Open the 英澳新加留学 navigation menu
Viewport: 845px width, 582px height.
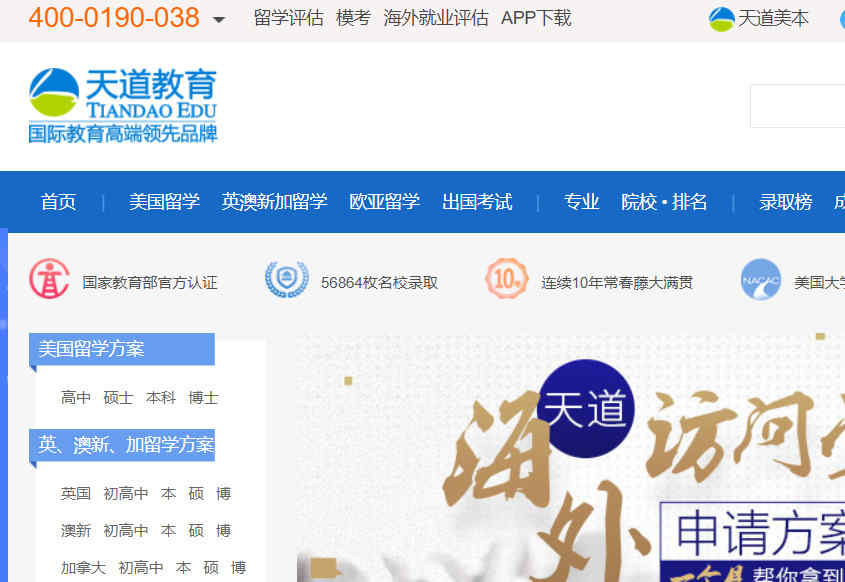[x=274, y=202]
